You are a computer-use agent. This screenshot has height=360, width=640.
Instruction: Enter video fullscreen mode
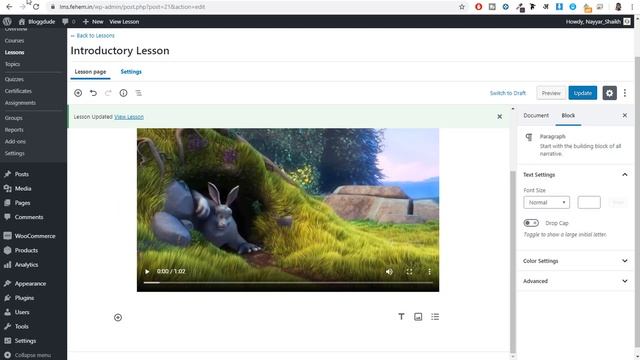(x=409, y=271)
